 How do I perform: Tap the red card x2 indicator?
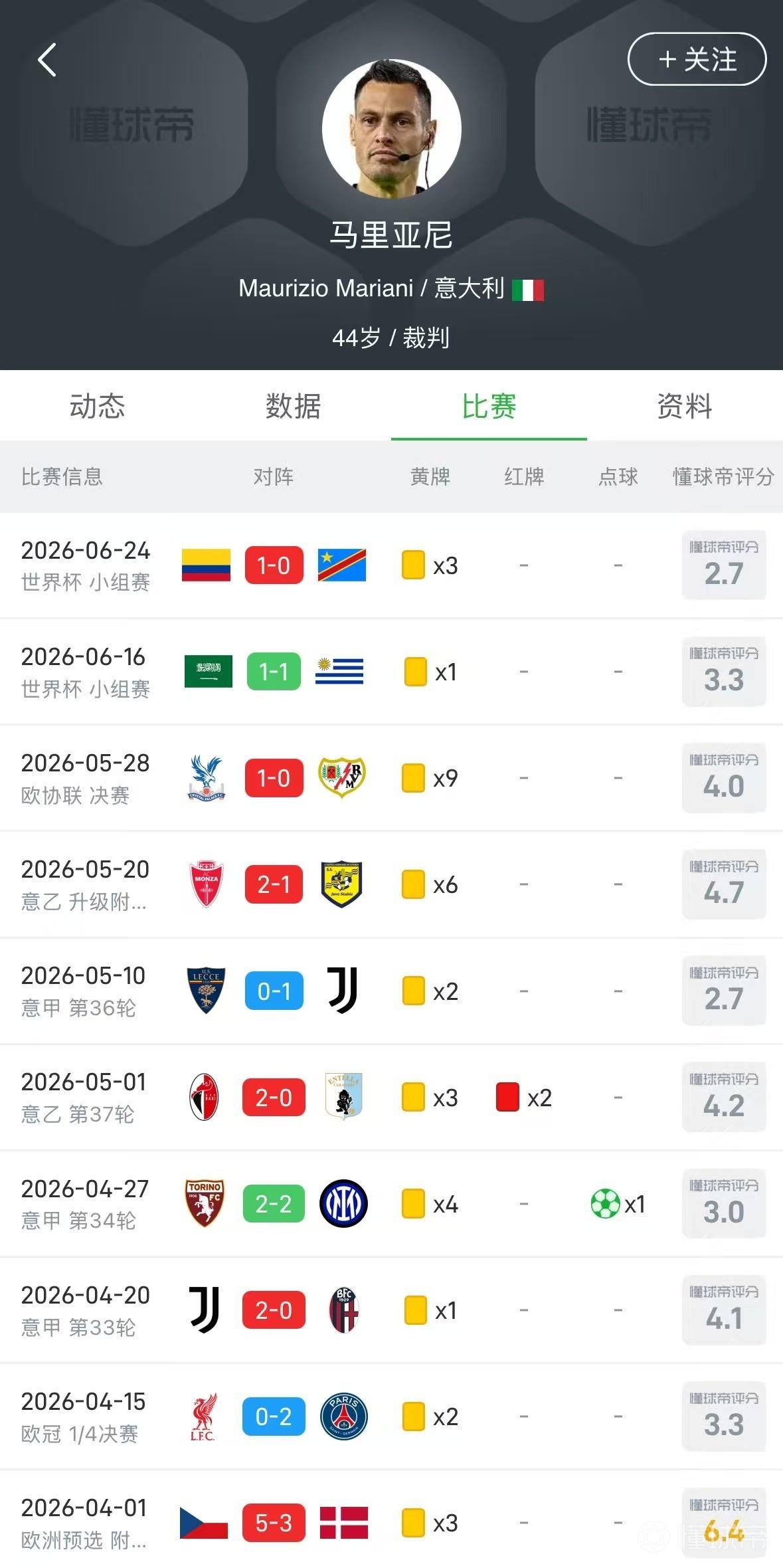coord(524,1097)
